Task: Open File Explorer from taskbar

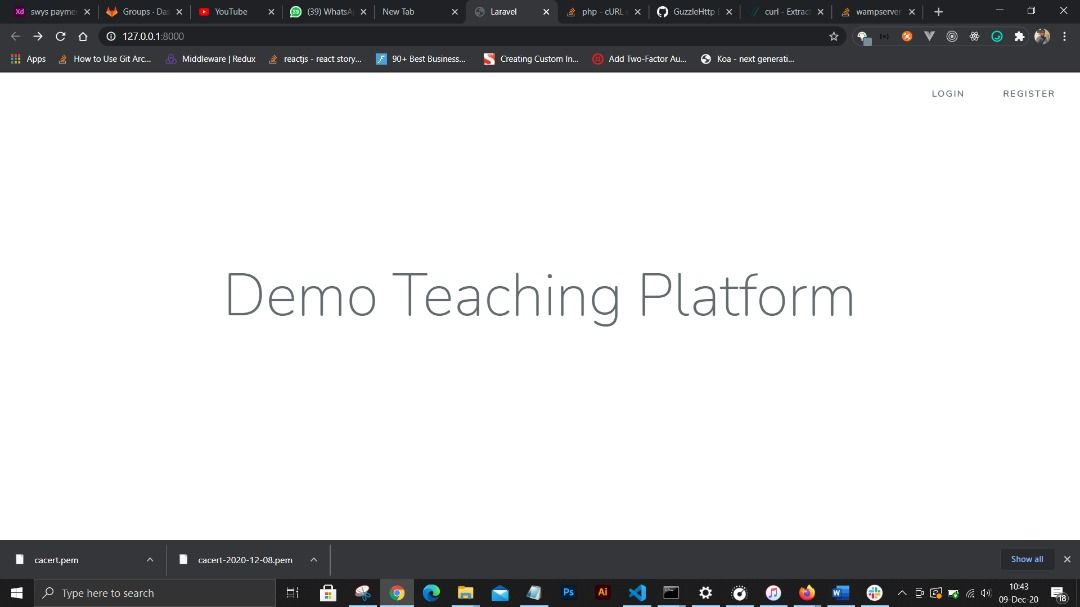Action: (x=466, y=593)
